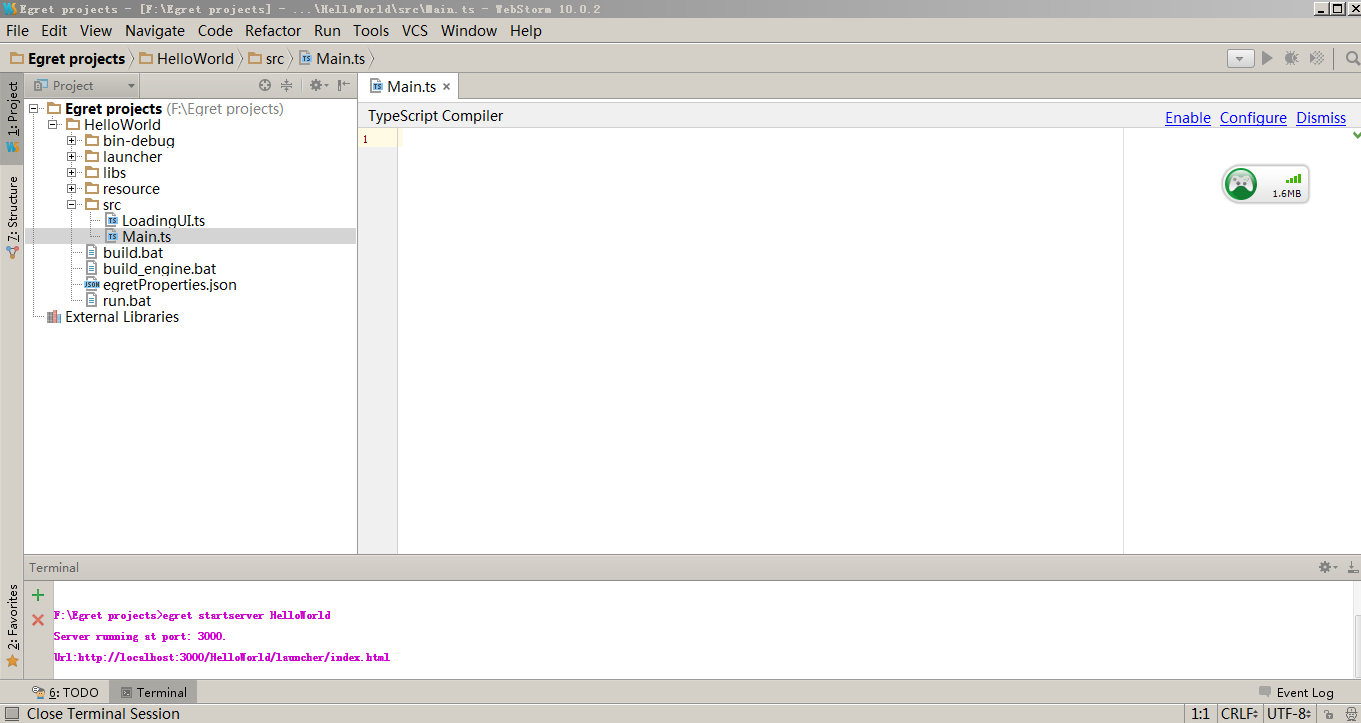Viewport: 1361px width, 723px height.
Task: Dismiss the TypeScript Compiler notification
Action: 1321,118
